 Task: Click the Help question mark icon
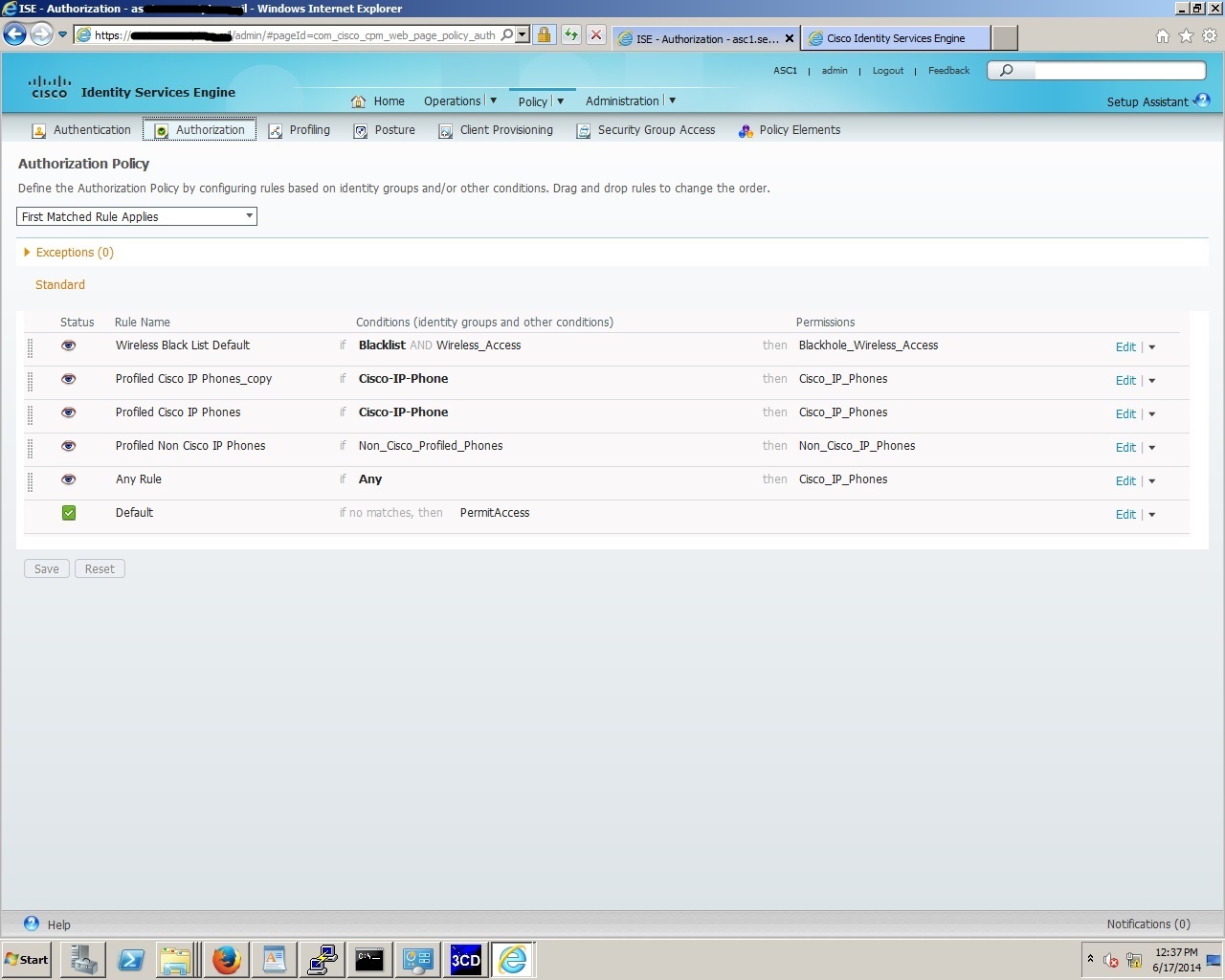(32, 924)
